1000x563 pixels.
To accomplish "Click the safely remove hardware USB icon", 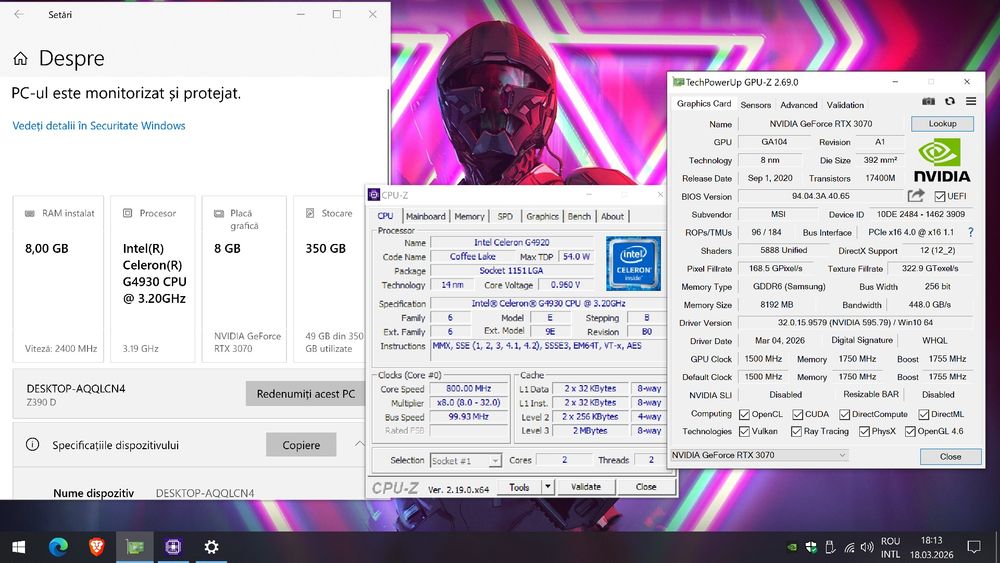I will [x=830, y=547].
